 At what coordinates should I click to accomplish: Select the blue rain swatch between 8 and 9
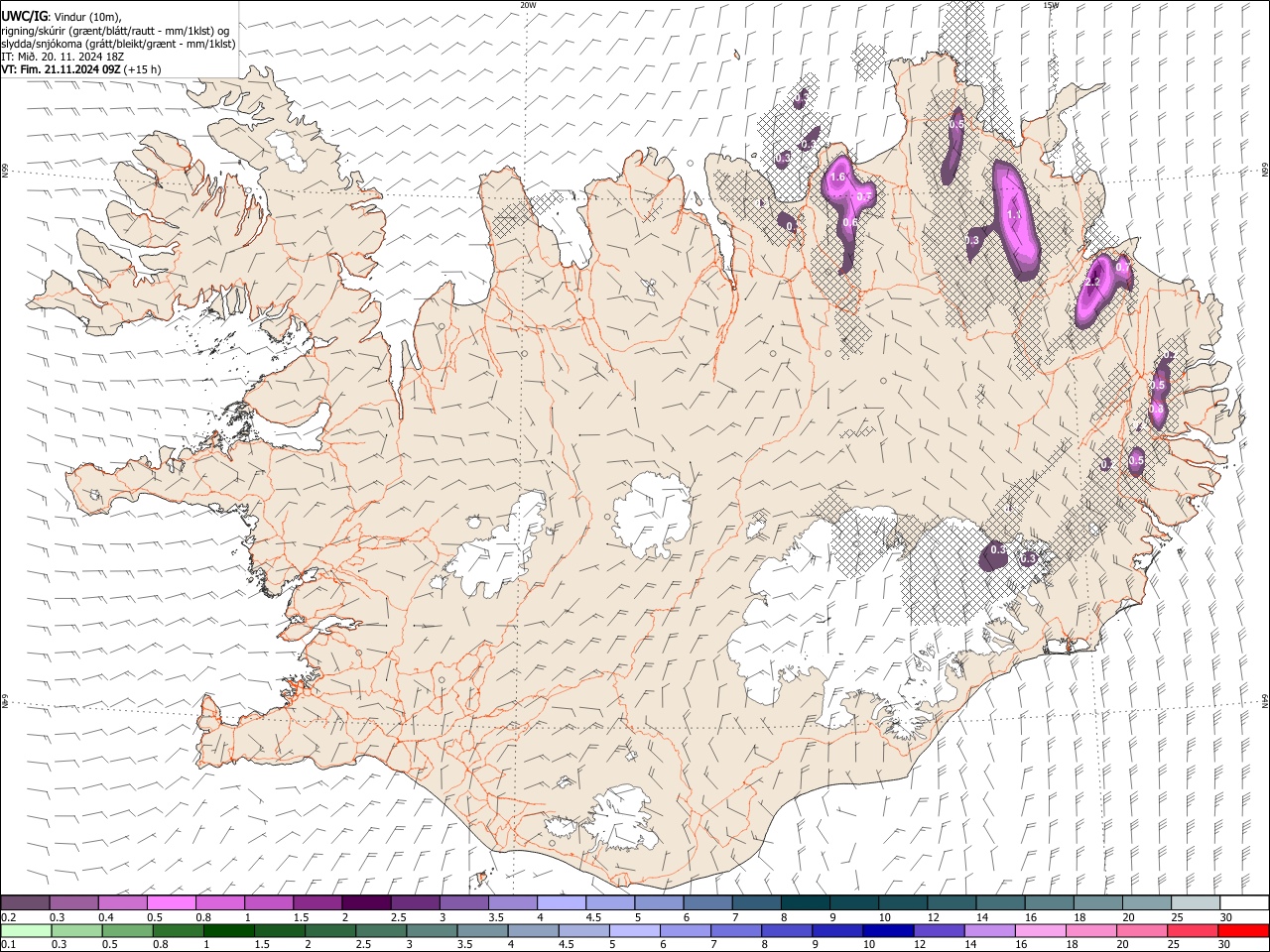(786, 930)
